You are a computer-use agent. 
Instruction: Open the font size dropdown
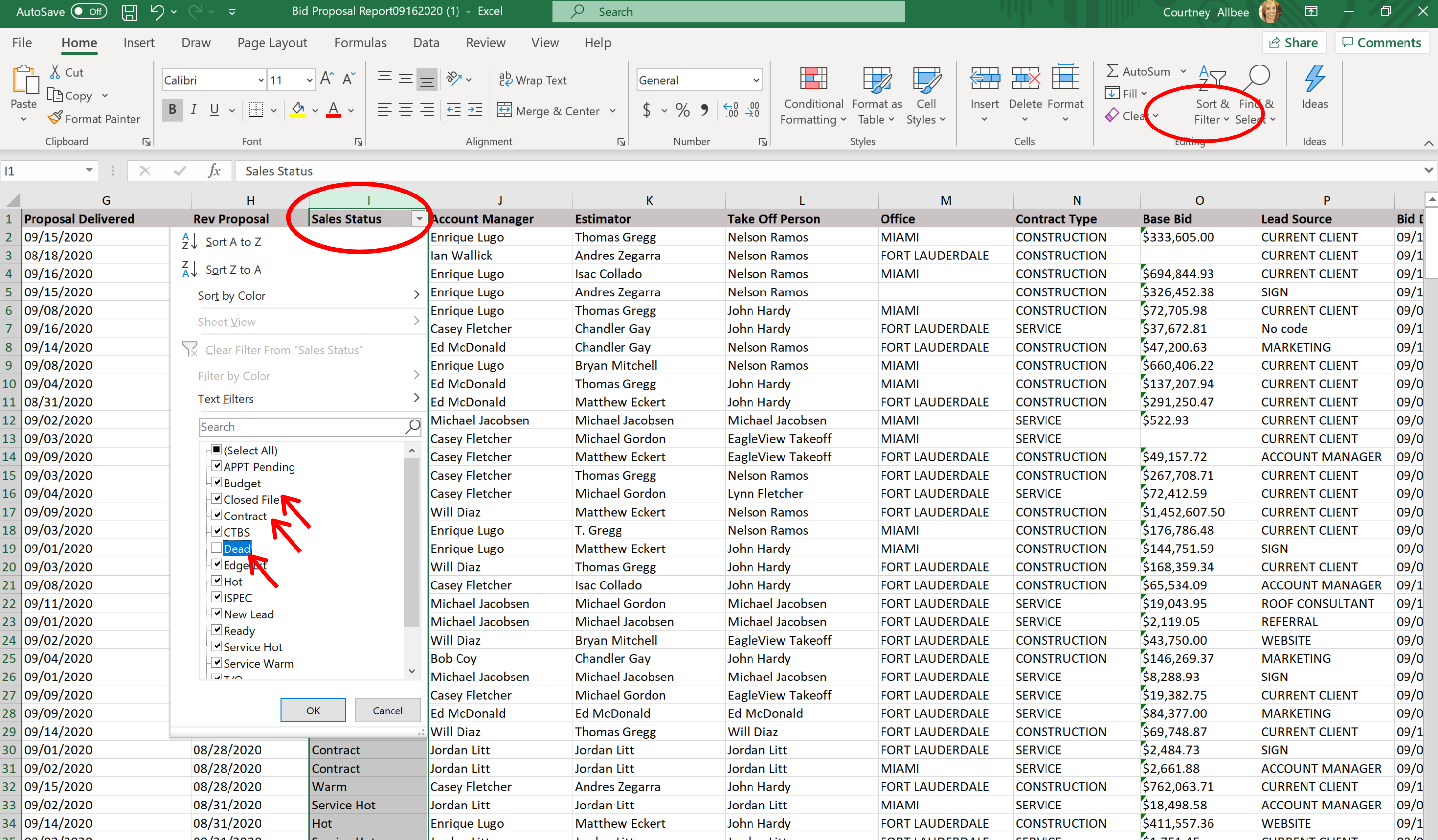309,80
